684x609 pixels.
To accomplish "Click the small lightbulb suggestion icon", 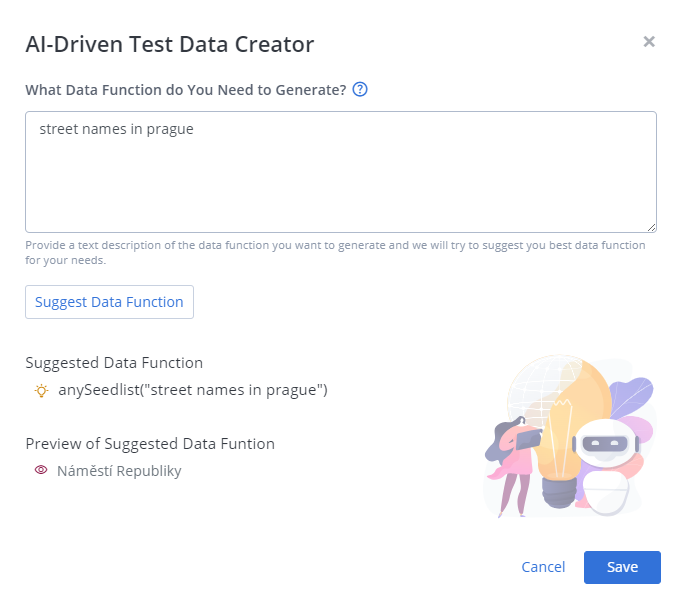I will 41,390.
